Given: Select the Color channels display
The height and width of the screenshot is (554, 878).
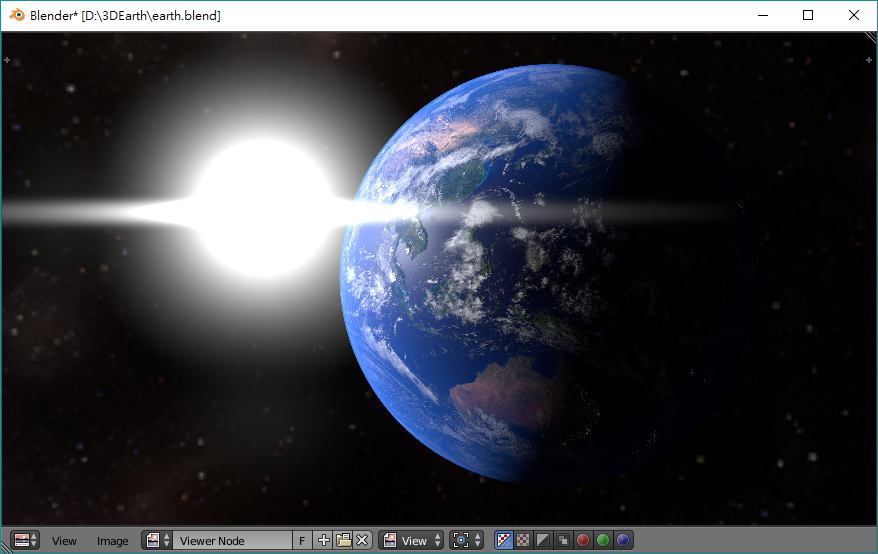Looking at the screenshot, I should tap(503, 541).
